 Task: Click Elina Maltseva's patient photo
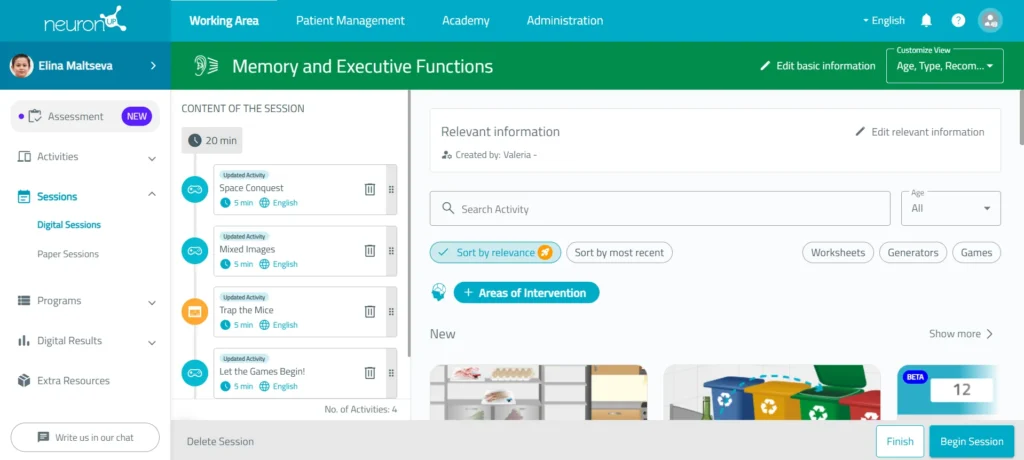click(21, 65)
